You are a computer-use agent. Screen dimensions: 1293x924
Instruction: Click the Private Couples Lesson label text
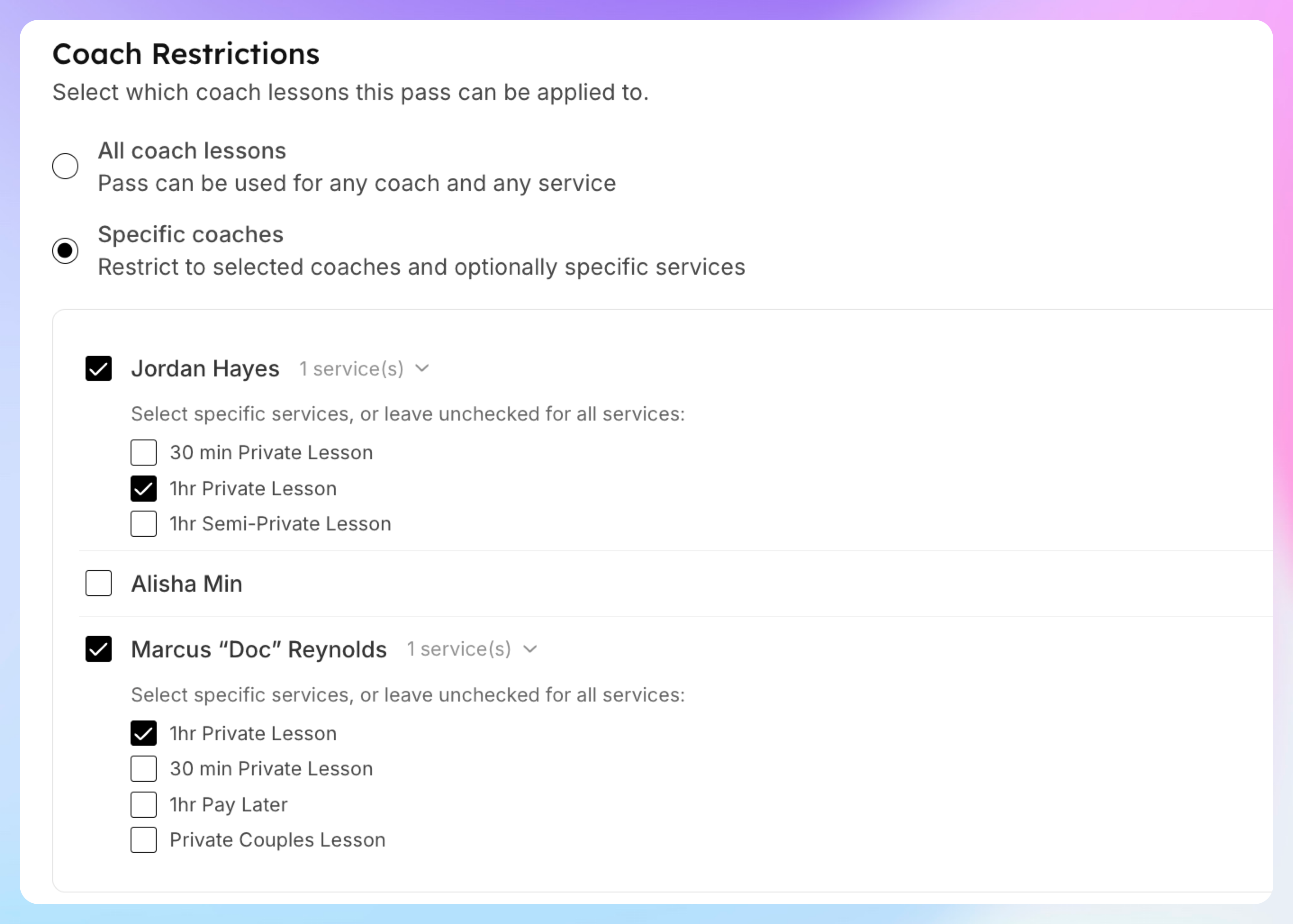tap(277, 840)
